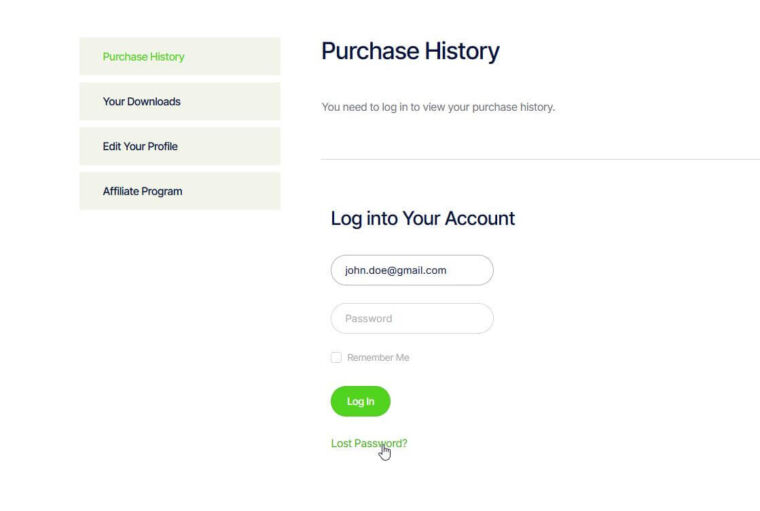The width and height of the screenshot is (760, 511).
Task: Click the horizontal divider below the notice
Action: [540, 159]
